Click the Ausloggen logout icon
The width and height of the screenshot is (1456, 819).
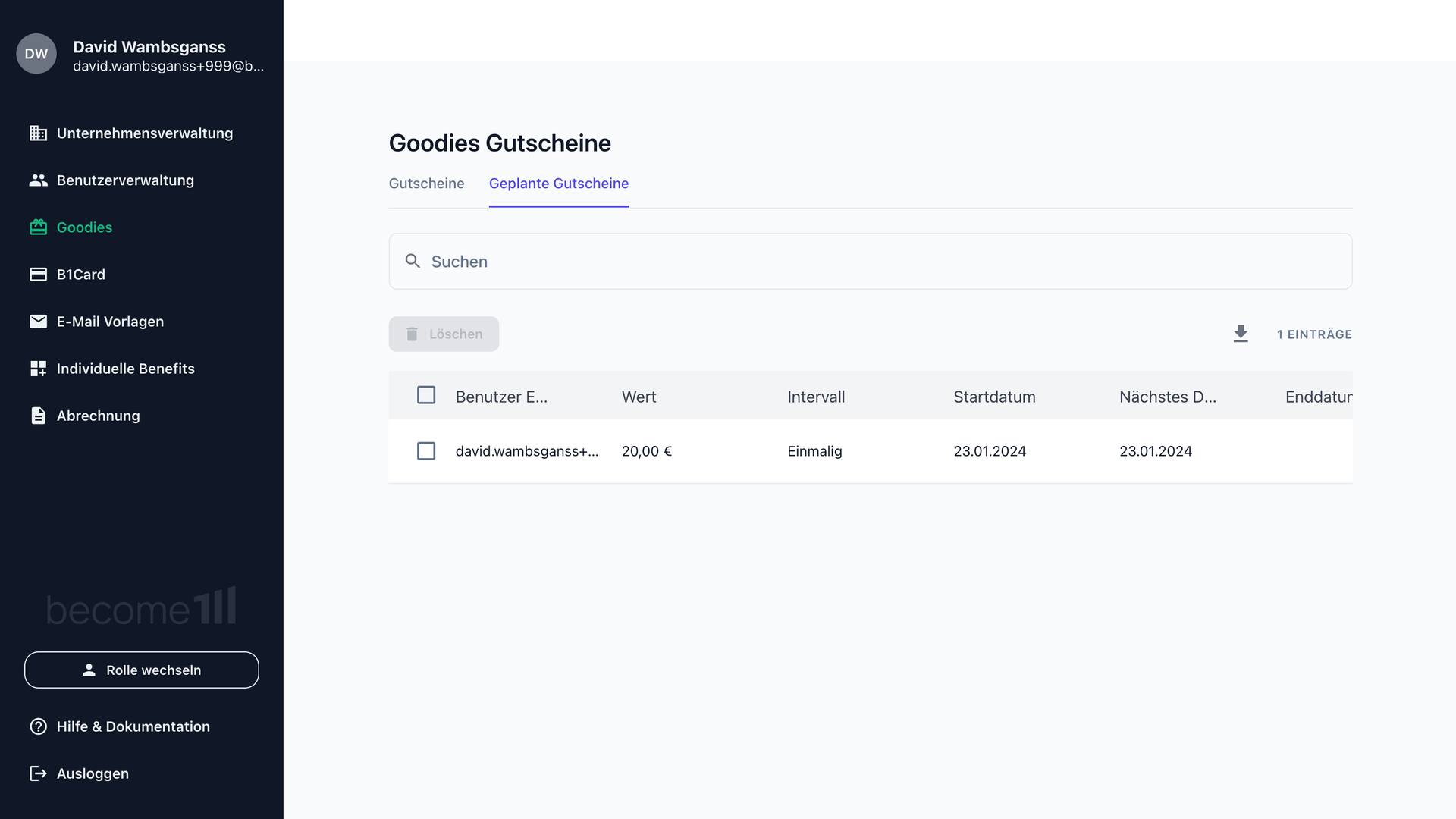(x=38, y=773)
